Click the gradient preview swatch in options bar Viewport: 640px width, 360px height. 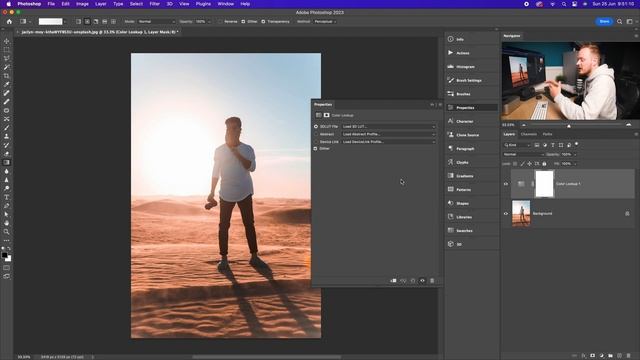pos(50,21)
